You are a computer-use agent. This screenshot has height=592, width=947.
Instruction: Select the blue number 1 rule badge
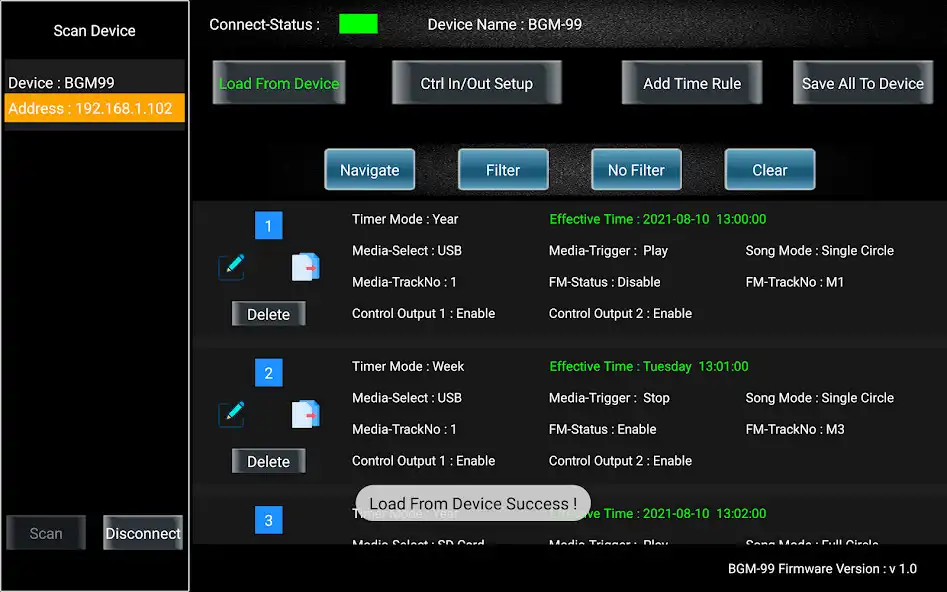coord(268,225)
